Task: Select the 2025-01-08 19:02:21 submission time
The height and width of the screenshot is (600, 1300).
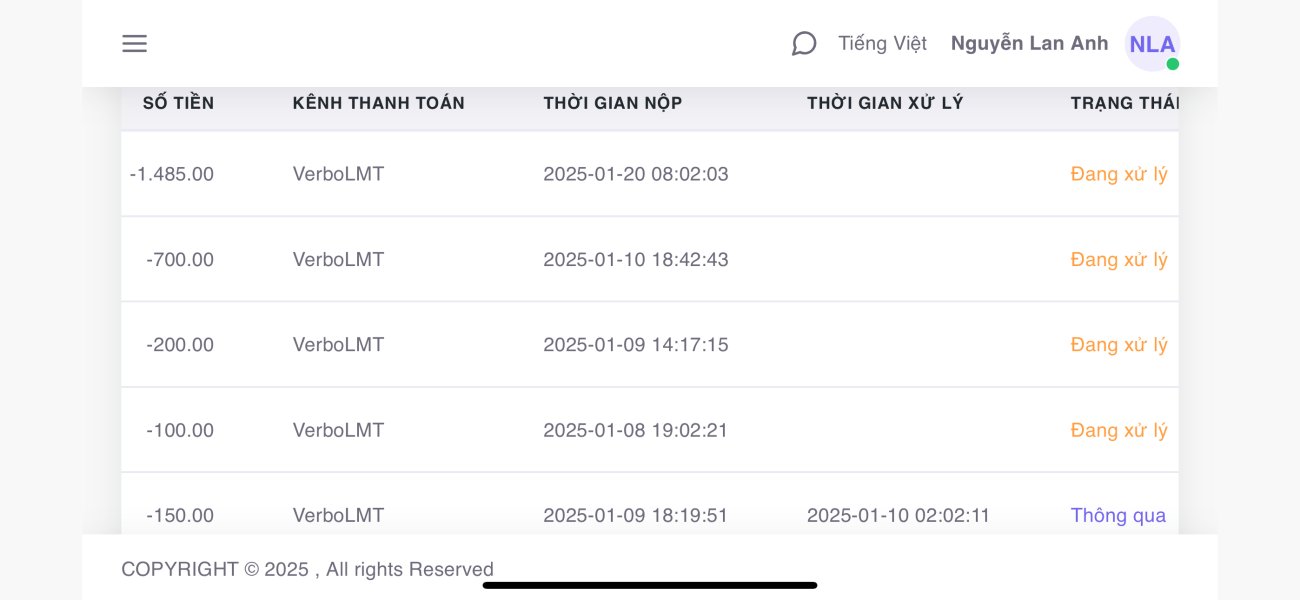Action: click(x=635, y=431)
